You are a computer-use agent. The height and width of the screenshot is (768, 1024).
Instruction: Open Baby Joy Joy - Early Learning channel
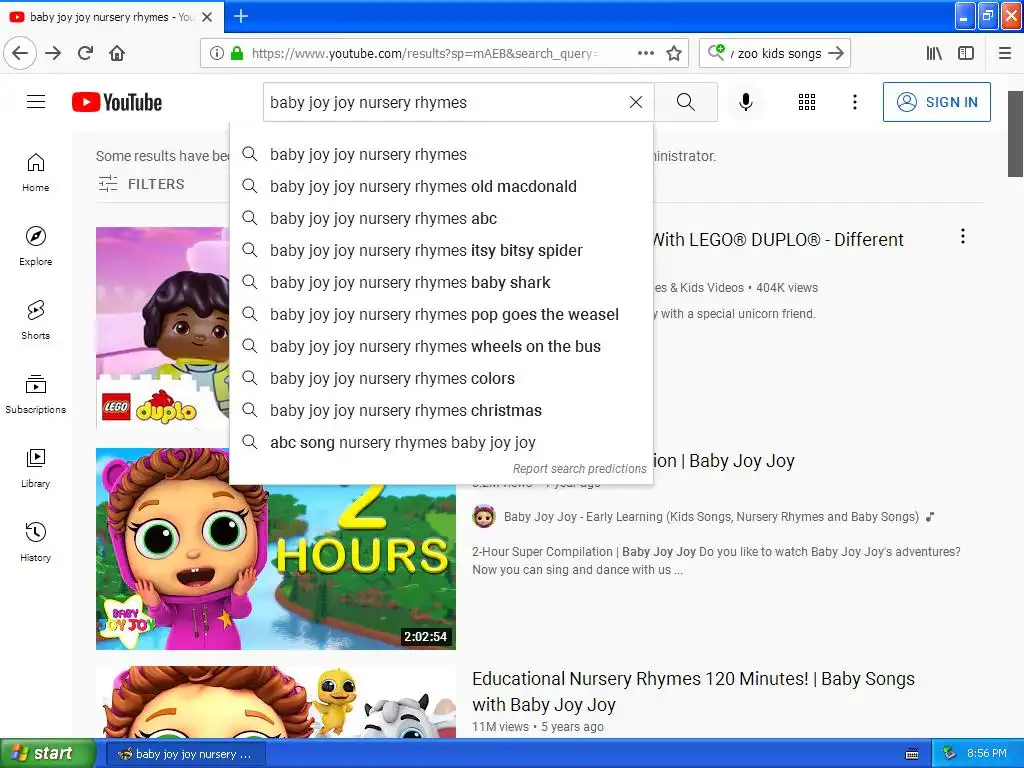(711, 517)
